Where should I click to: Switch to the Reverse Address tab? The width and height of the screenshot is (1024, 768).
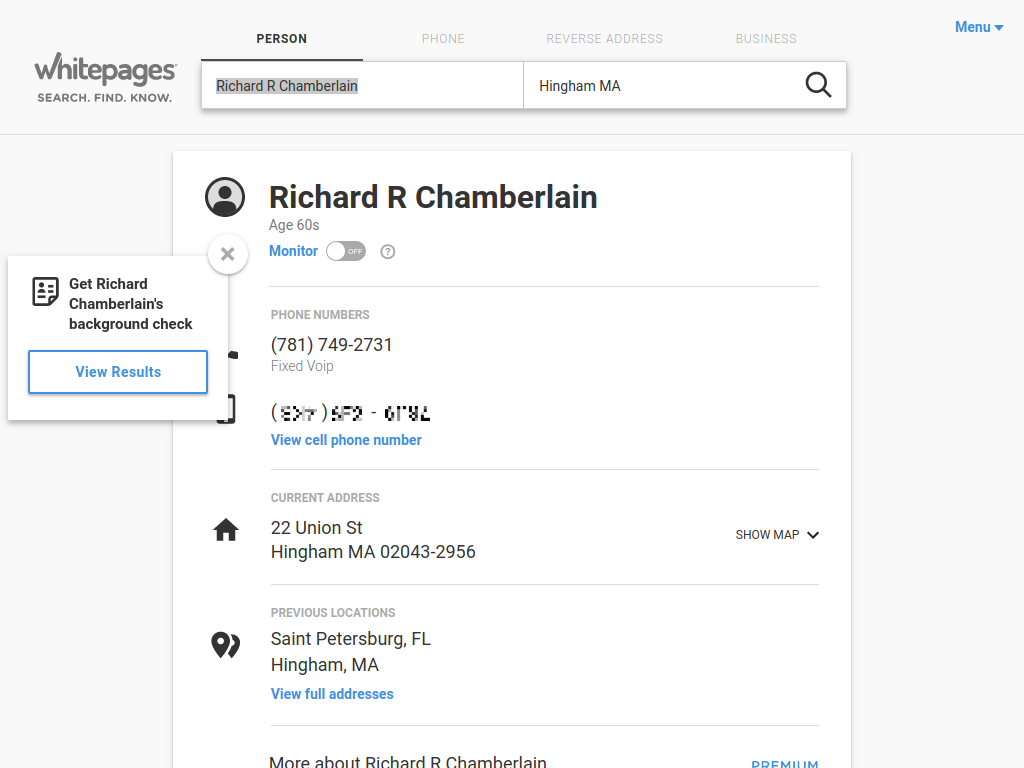[x=605, y=39]
